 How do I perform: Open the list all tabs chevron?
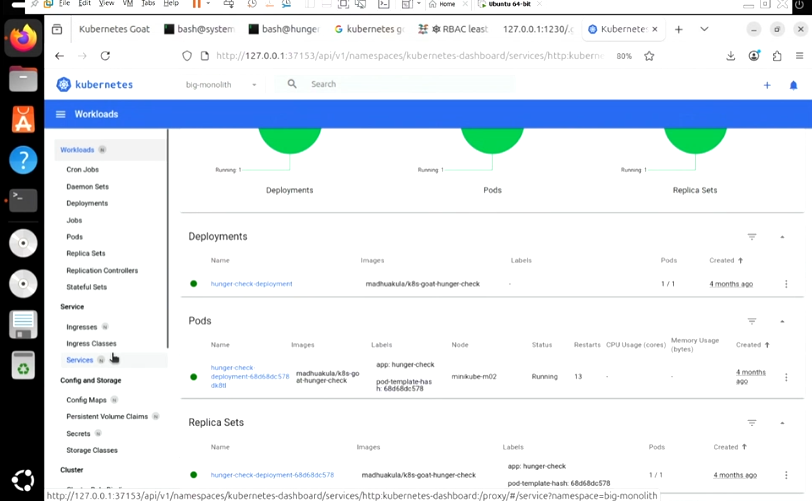(704, 30)
